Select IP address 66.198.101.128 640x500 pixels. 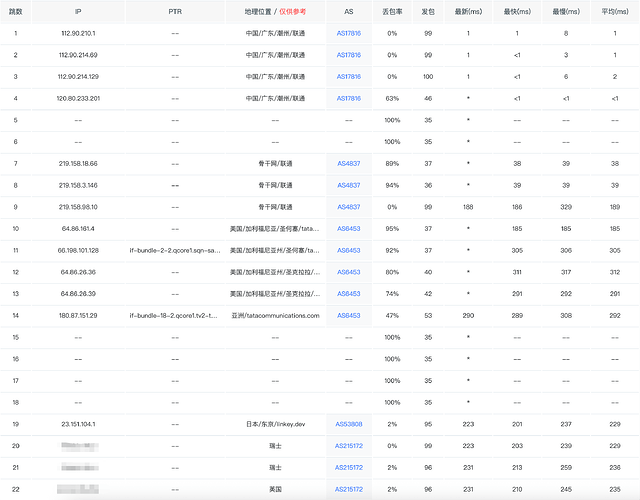[x=78, y=251]
